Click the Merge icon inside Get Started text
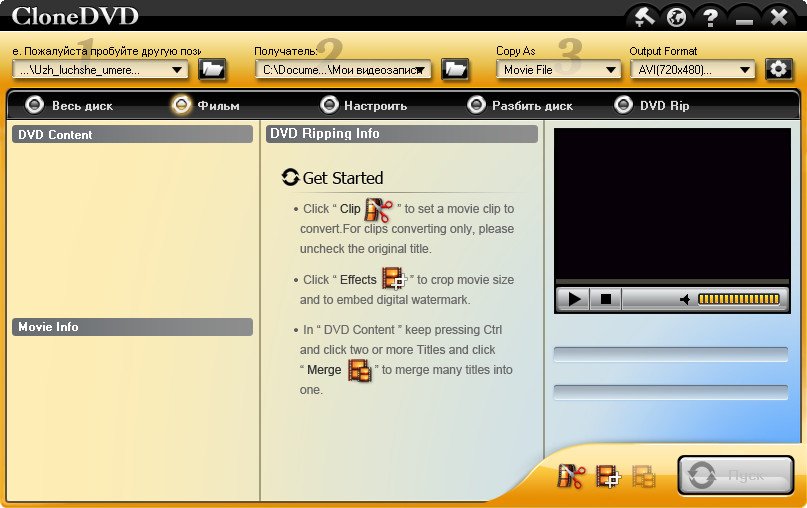Image resolution: width=807 pixels, height=508 pixels. tap(359, 370)
